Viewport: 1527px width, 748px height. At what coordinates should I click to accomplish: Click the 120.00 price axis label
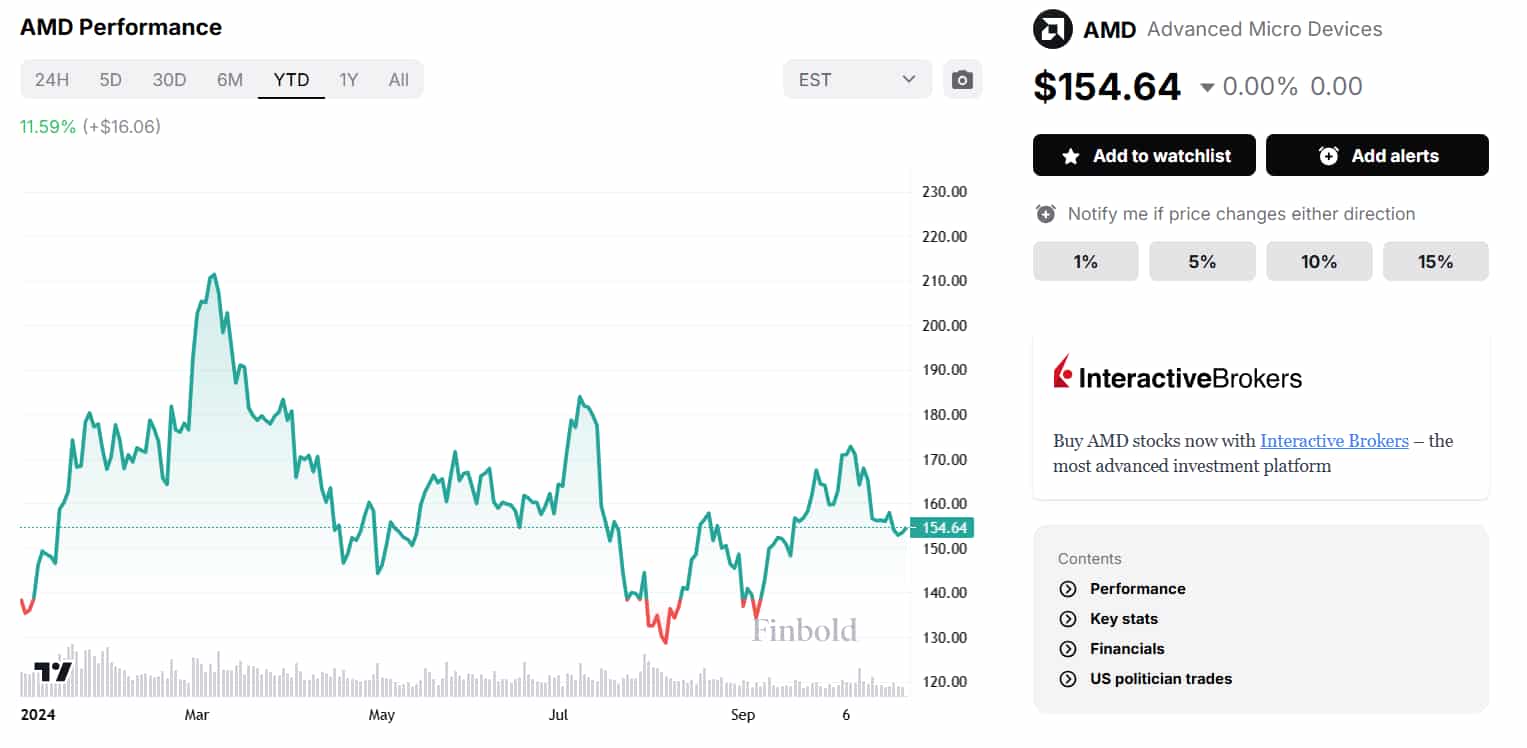(945, 682)
